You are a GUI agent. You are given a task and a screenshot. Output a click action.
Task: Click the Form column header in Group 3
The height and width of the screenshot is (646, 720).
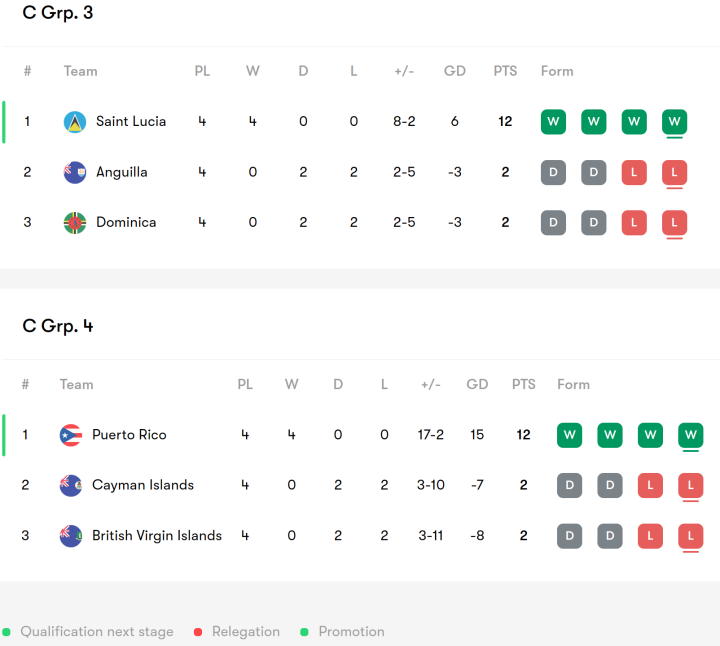point(557,71)
